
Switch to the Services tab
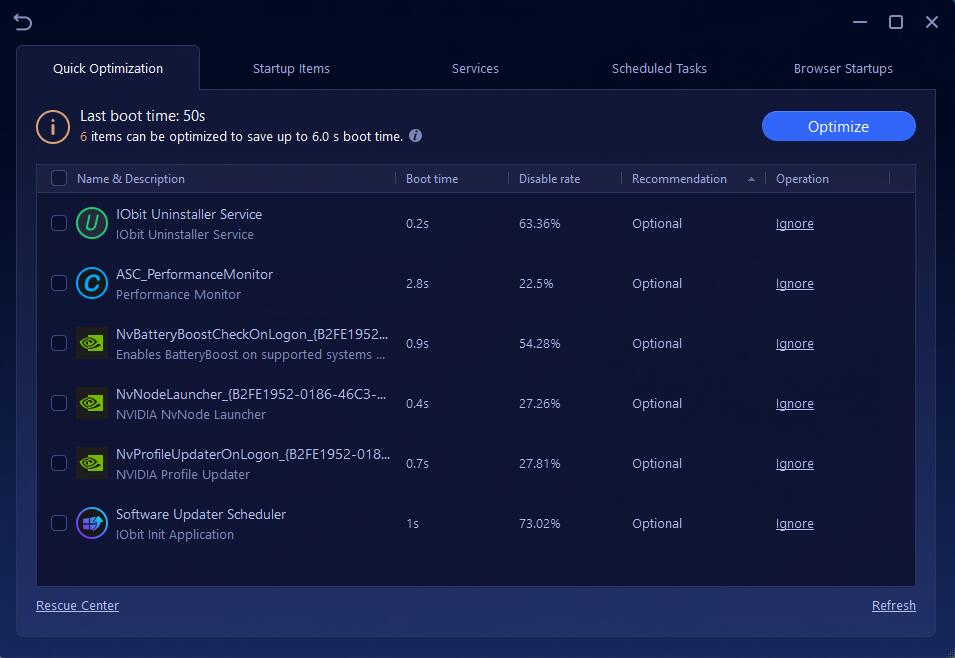tap(475, 68)
